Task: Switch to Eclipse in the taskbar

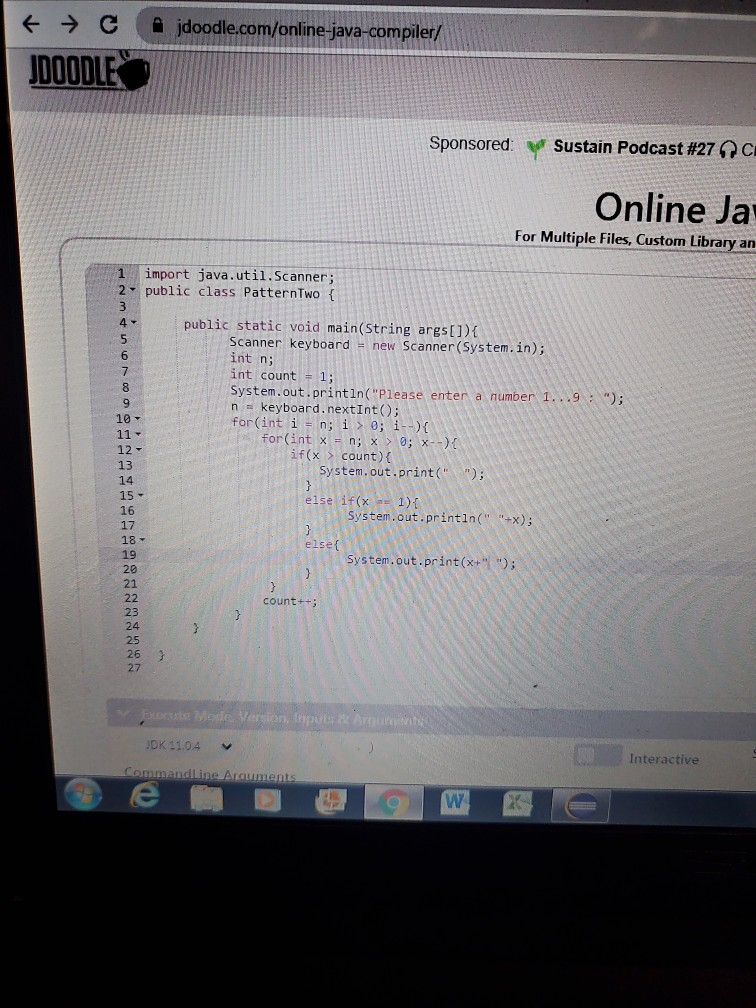Action: click(x=580, y=805)
